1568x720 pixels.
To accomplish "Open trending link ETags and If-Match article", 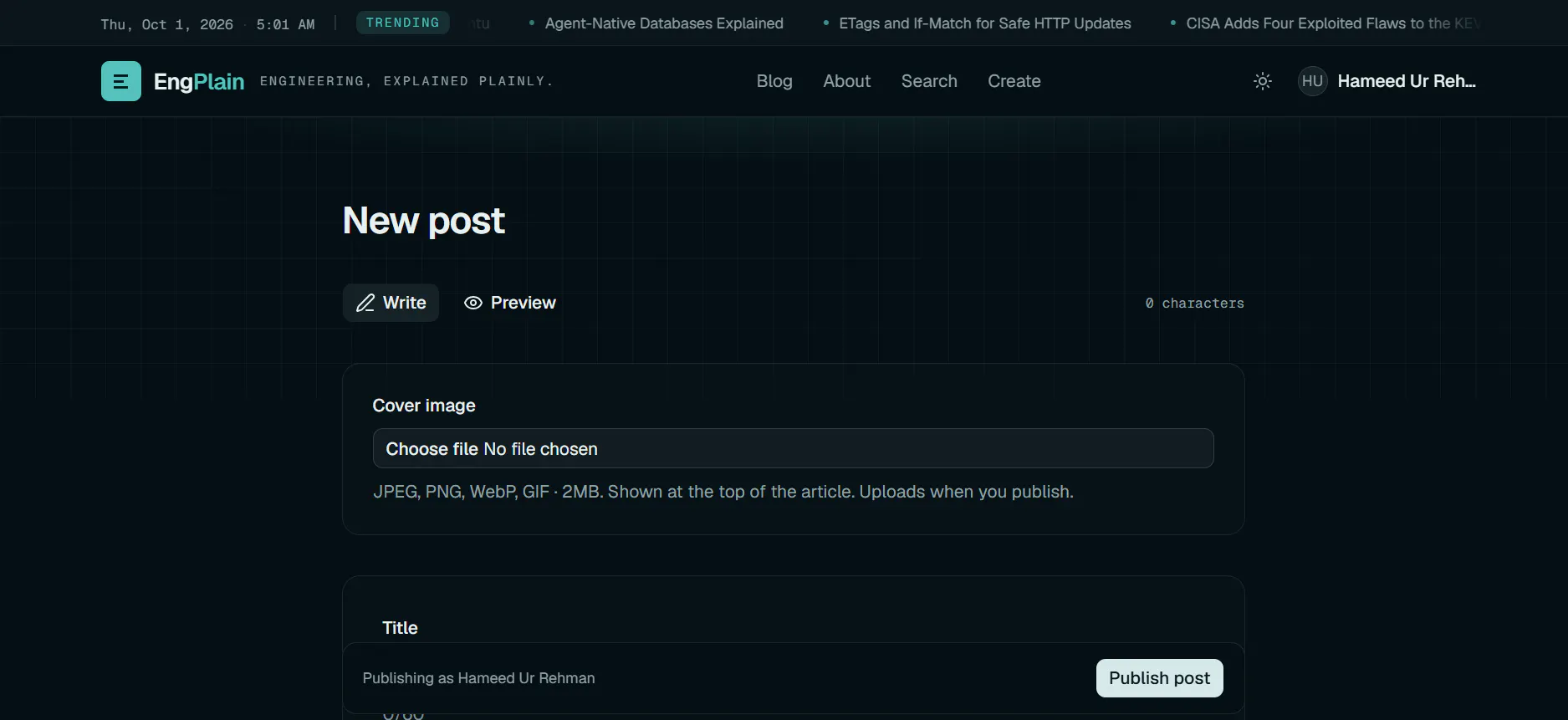I will pyautogui.click(x=985, y=23).
